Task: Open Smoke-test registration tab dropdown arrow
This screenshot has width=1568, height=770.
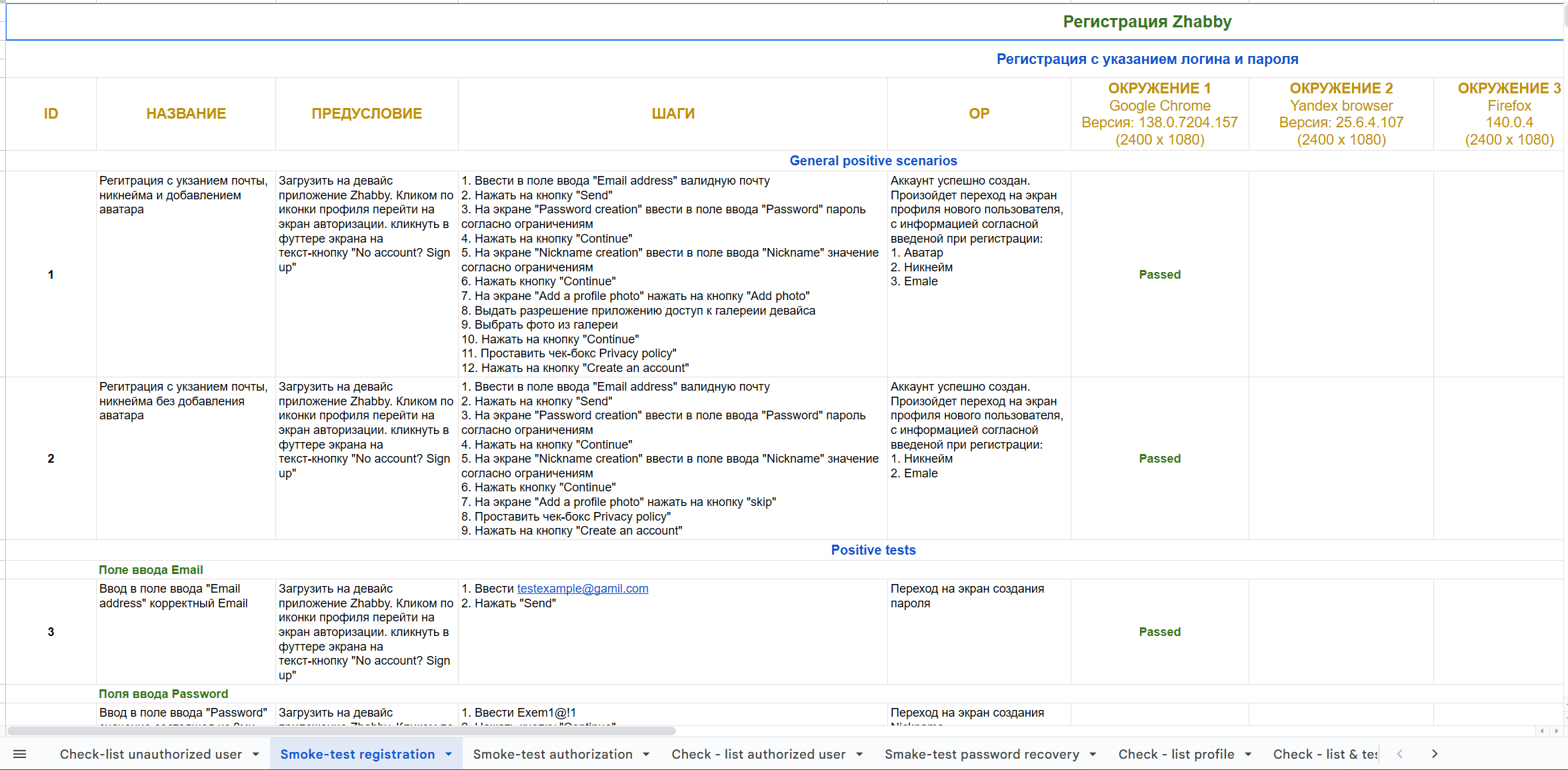Action: pyautogui.click(x=449, y=754)
